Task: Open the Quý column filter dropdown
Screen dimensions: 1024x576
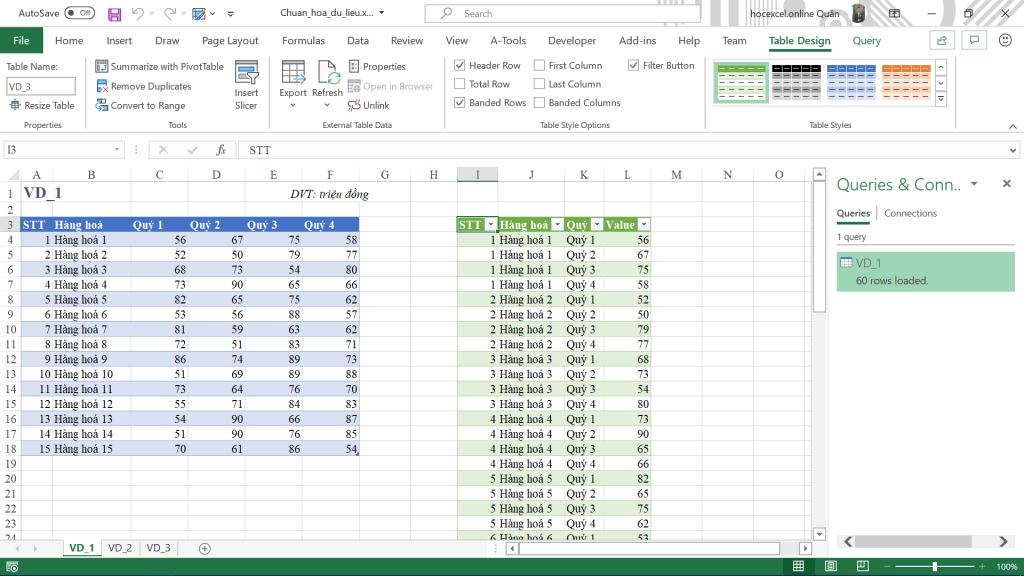Action: point(595,225)
